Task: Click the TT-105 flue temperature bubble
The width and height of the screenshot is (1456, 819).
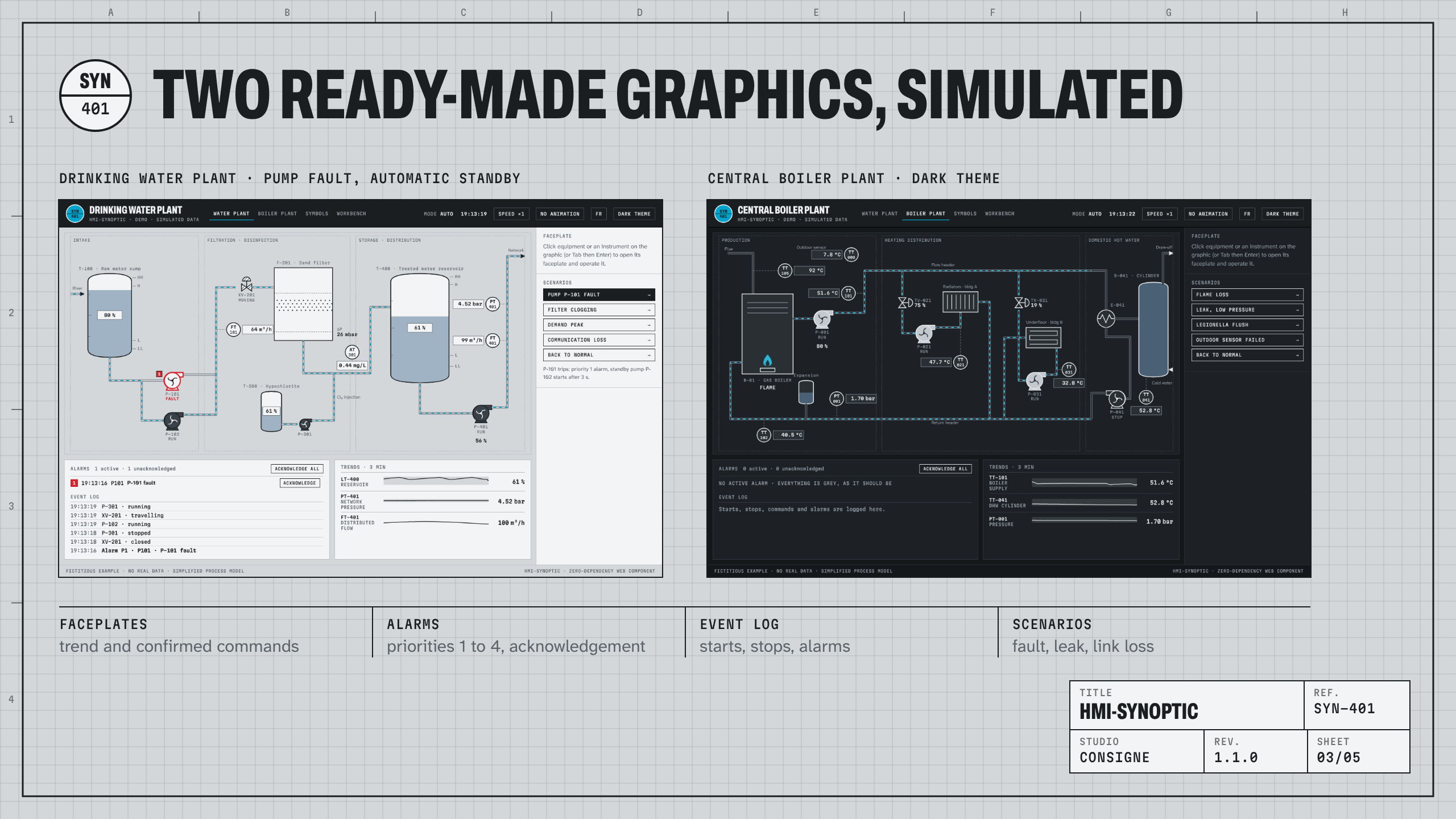Action: 785,270
